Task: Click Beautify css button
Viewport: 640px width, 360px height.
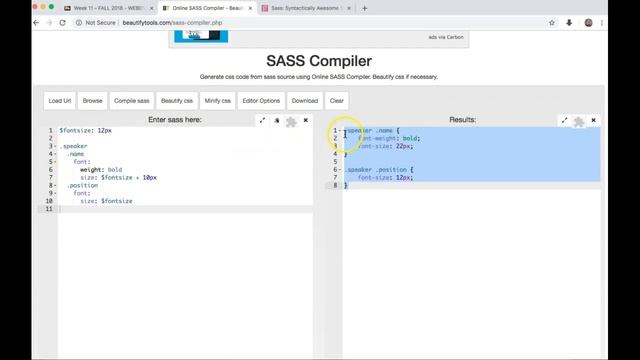Action: pos(177,101)
